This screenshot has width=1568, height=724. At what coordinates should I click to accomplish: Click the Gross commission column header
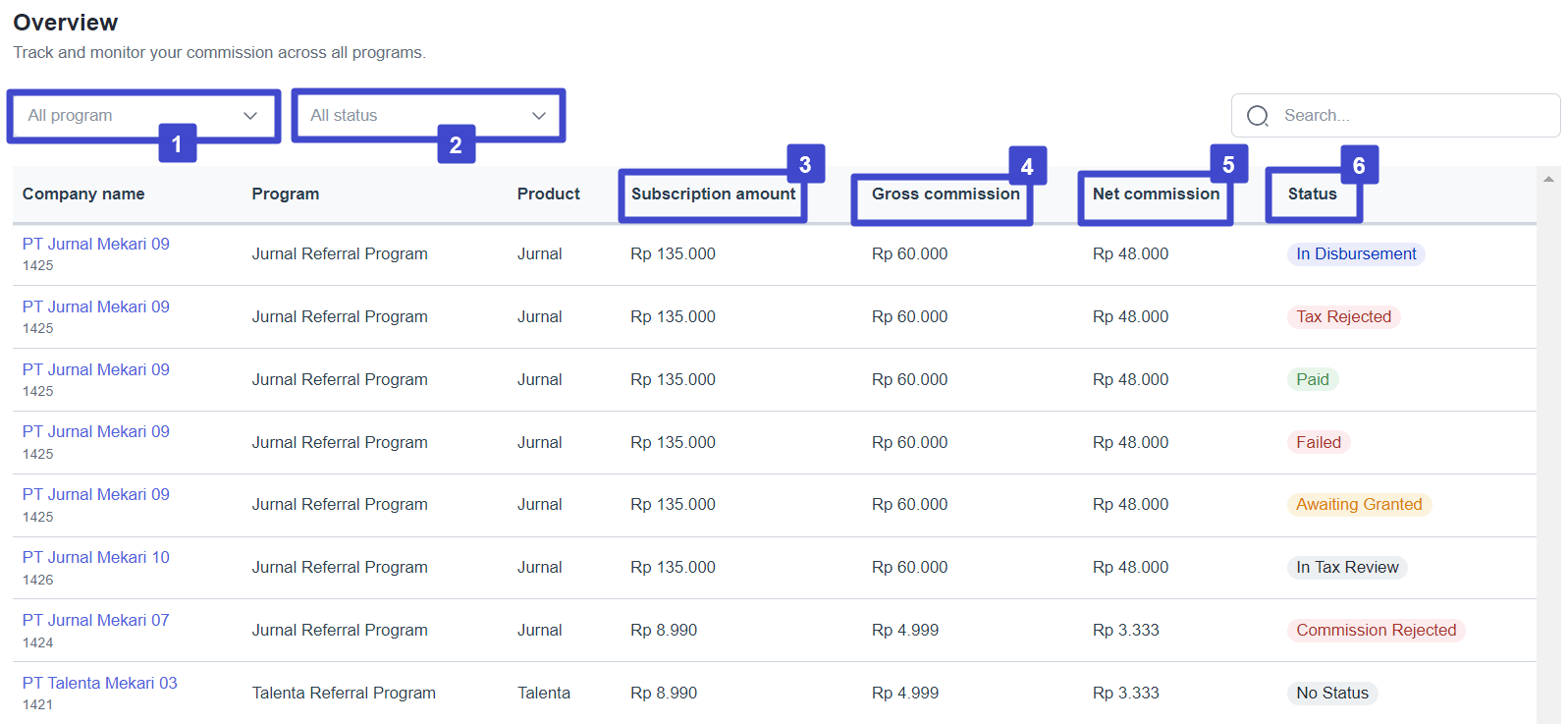945,195
